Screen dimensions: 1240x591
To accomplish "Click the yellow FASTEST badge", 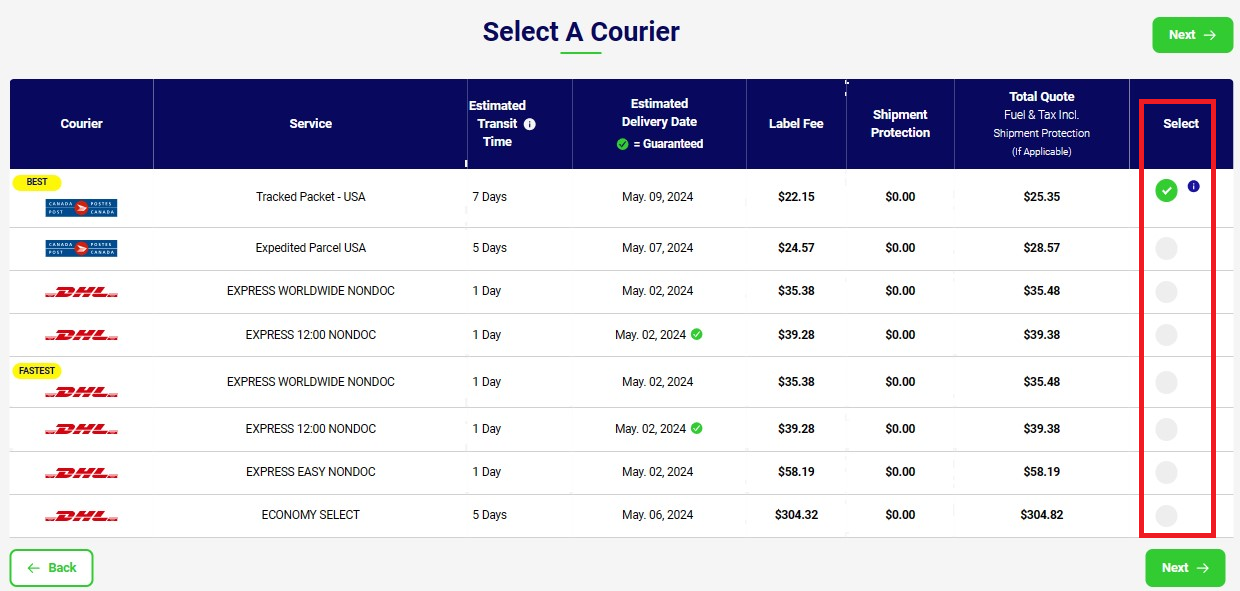I will [x=37, y=371].
